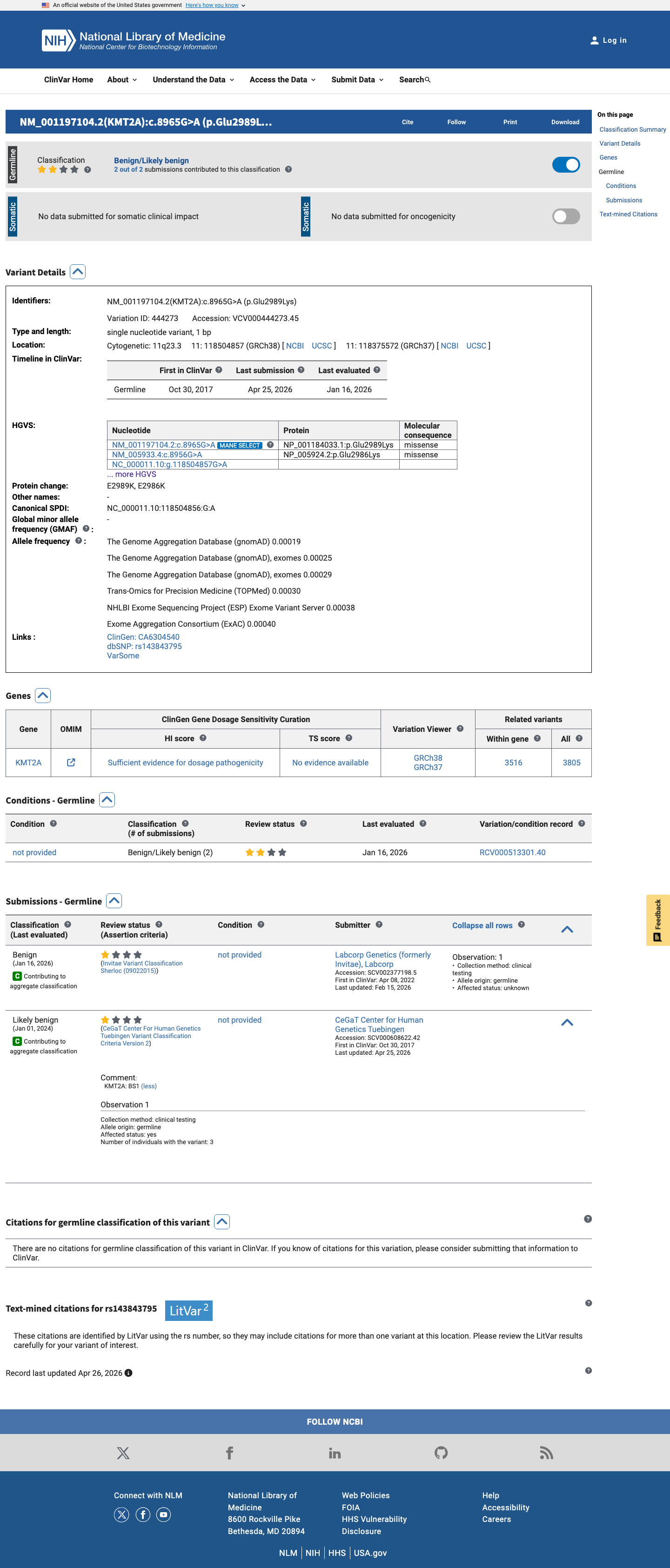Screen dimensions: 670x1568
Task: Click Cite in the variant header bar
Action: (x=408, y=122)
